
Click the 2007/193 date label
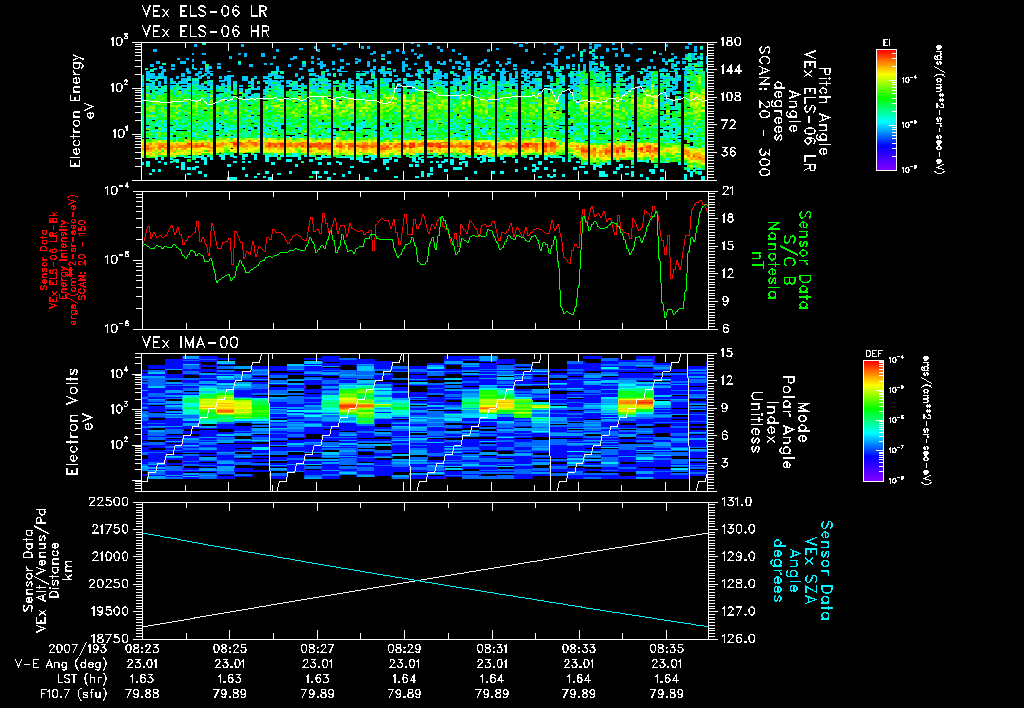tap(76, 650)
